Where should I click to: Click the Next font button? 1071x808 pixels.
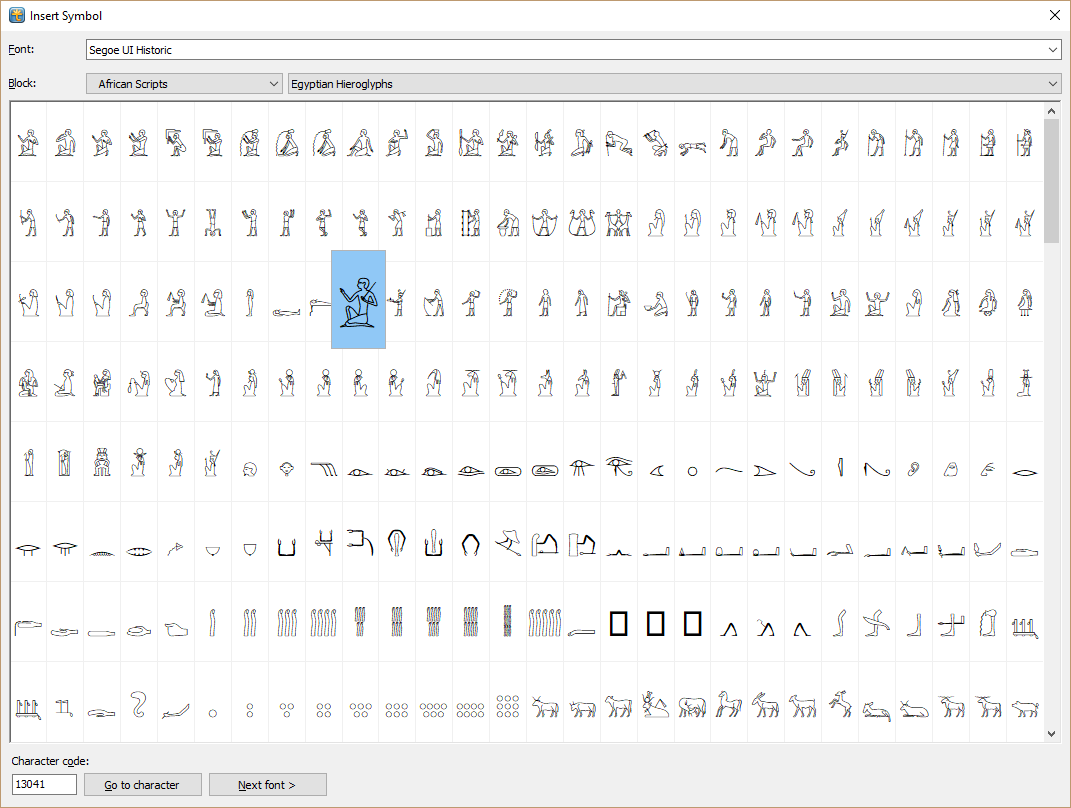[x=267, y=784]
